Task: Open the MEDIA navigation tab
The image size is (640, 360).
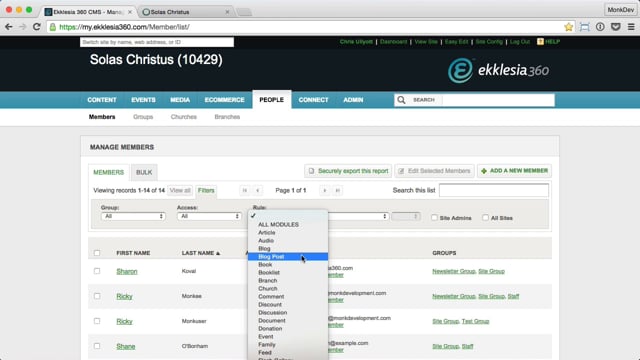Action: click(180, 100)
